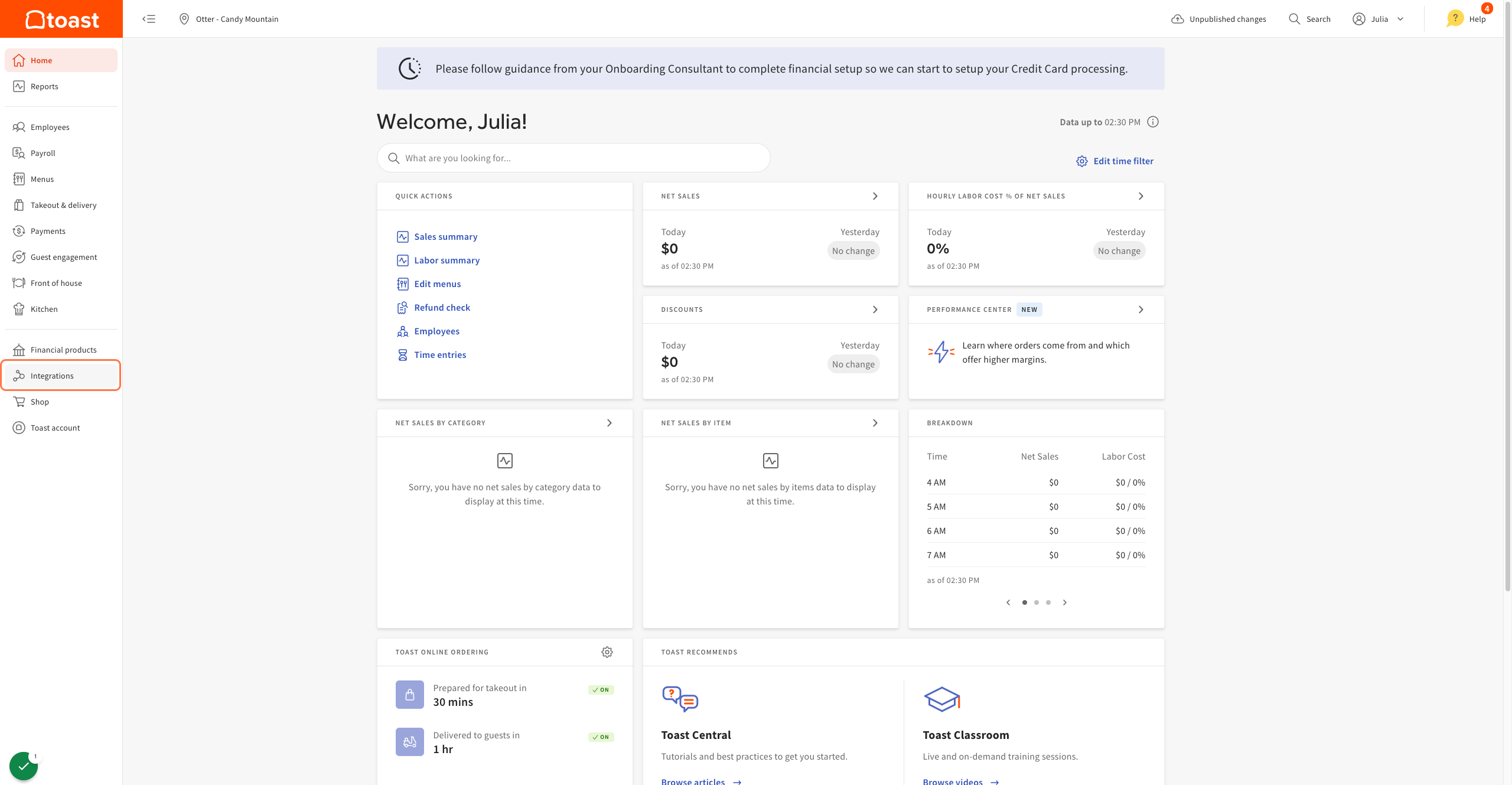Viewport: 1512px width, 785px height.
Task: Go to Payroll in the sidebar
Action: click(43, 153)
